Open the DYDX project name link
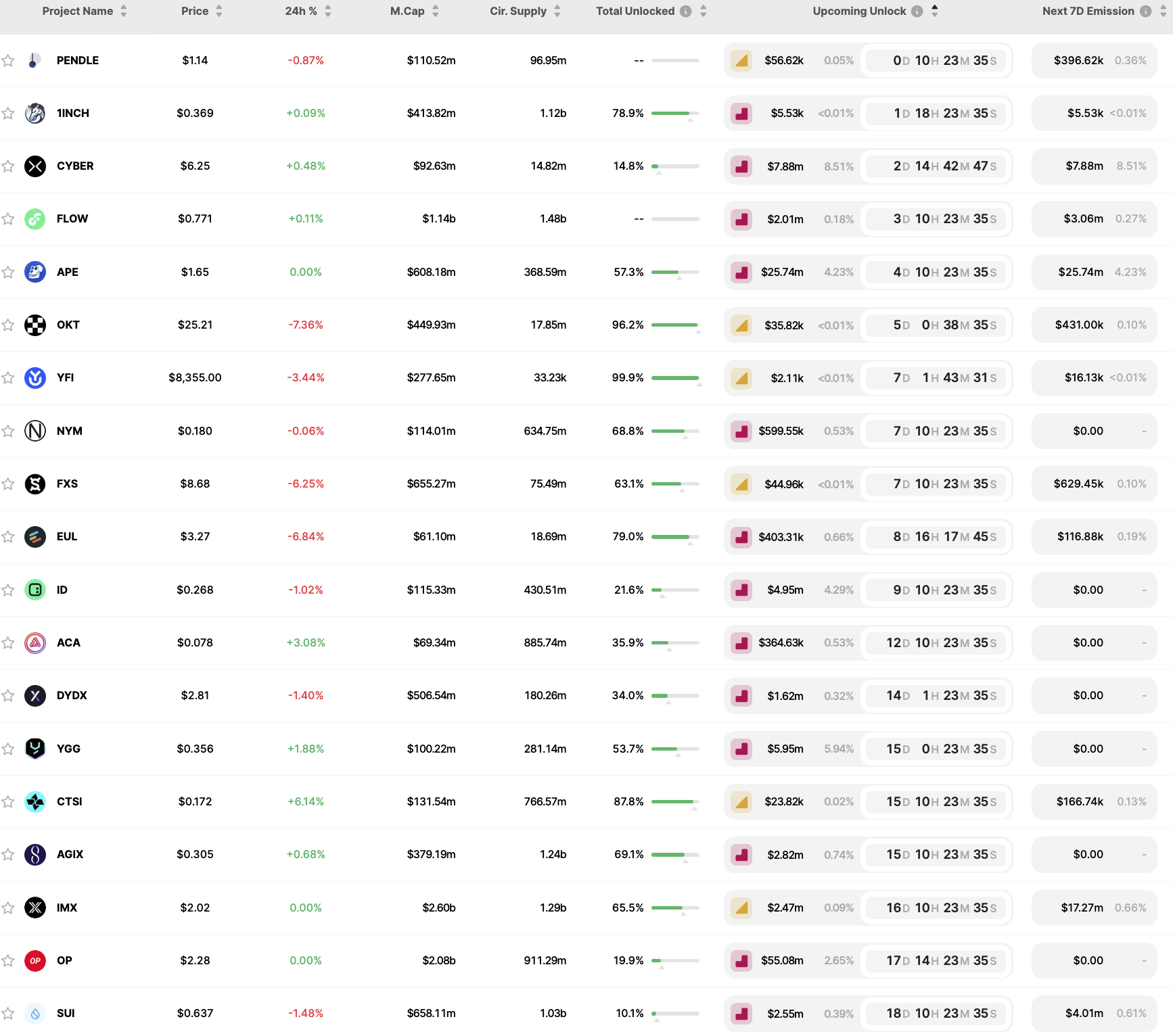Image resolution: width=1173 pixels, height=1036 pixels. click(72, 696)
